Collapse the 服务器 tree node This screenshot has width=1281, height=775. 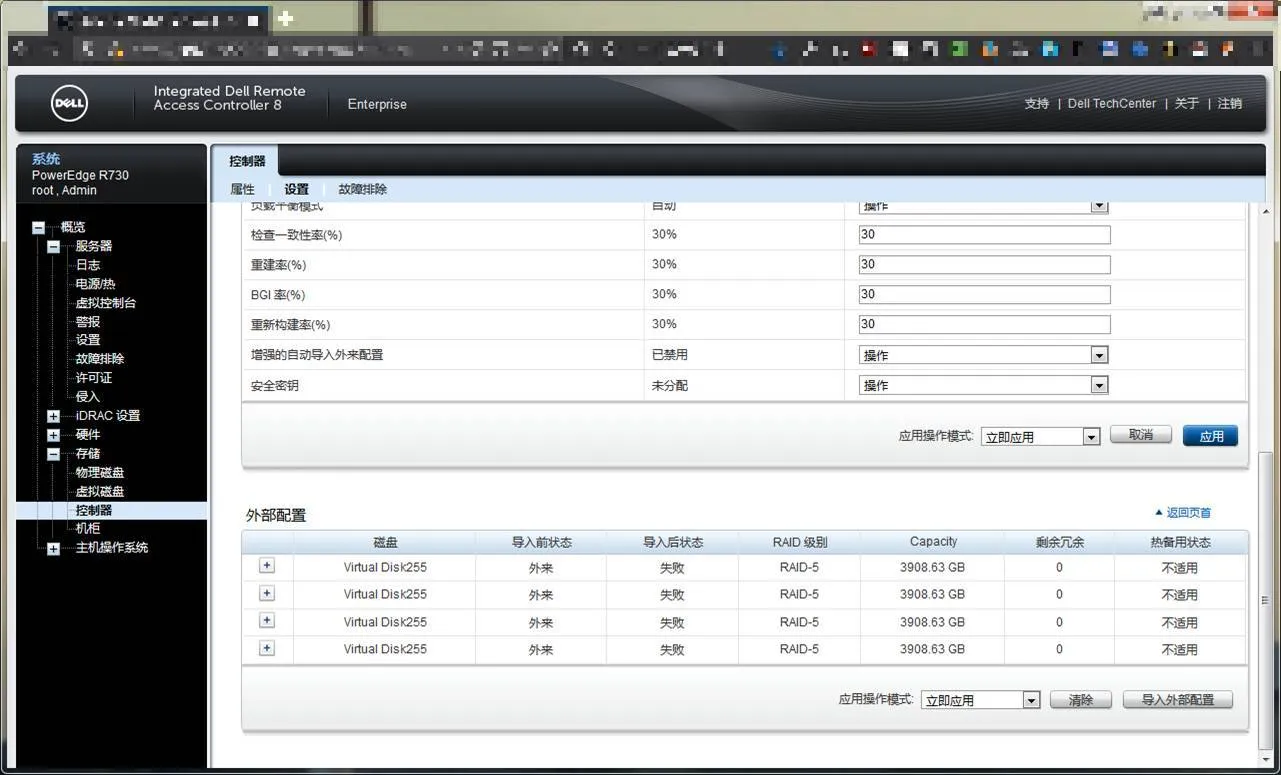[53, 247]
